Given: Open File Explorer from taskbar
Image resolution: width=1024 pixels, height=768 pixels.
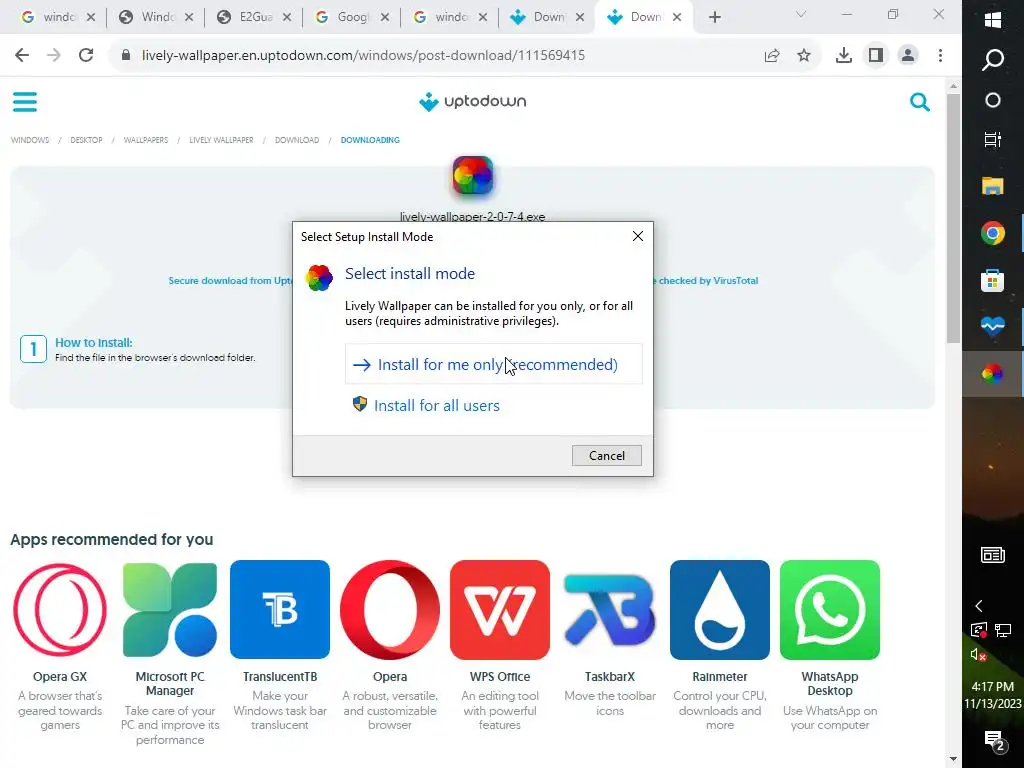Looking at the screenshot, I should tap(993, 186).
